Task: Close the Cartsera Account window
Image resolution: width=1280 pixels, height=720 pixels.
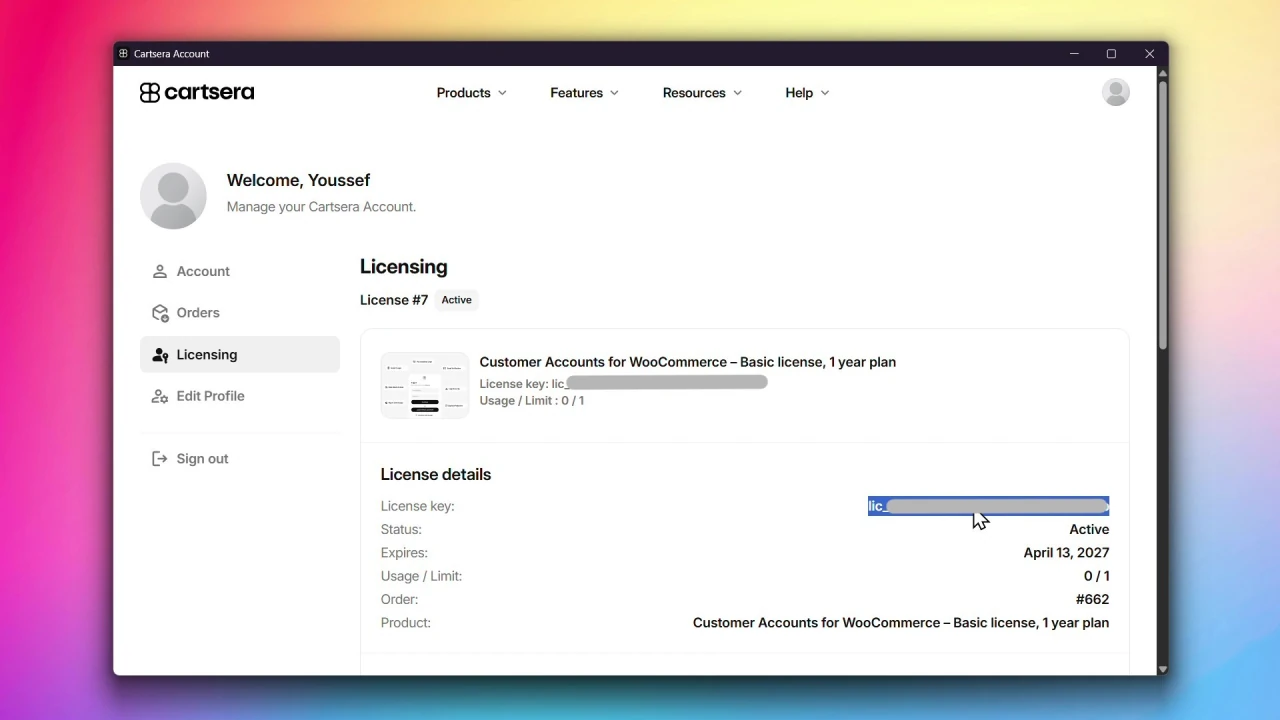Action: coord(1149,54)
